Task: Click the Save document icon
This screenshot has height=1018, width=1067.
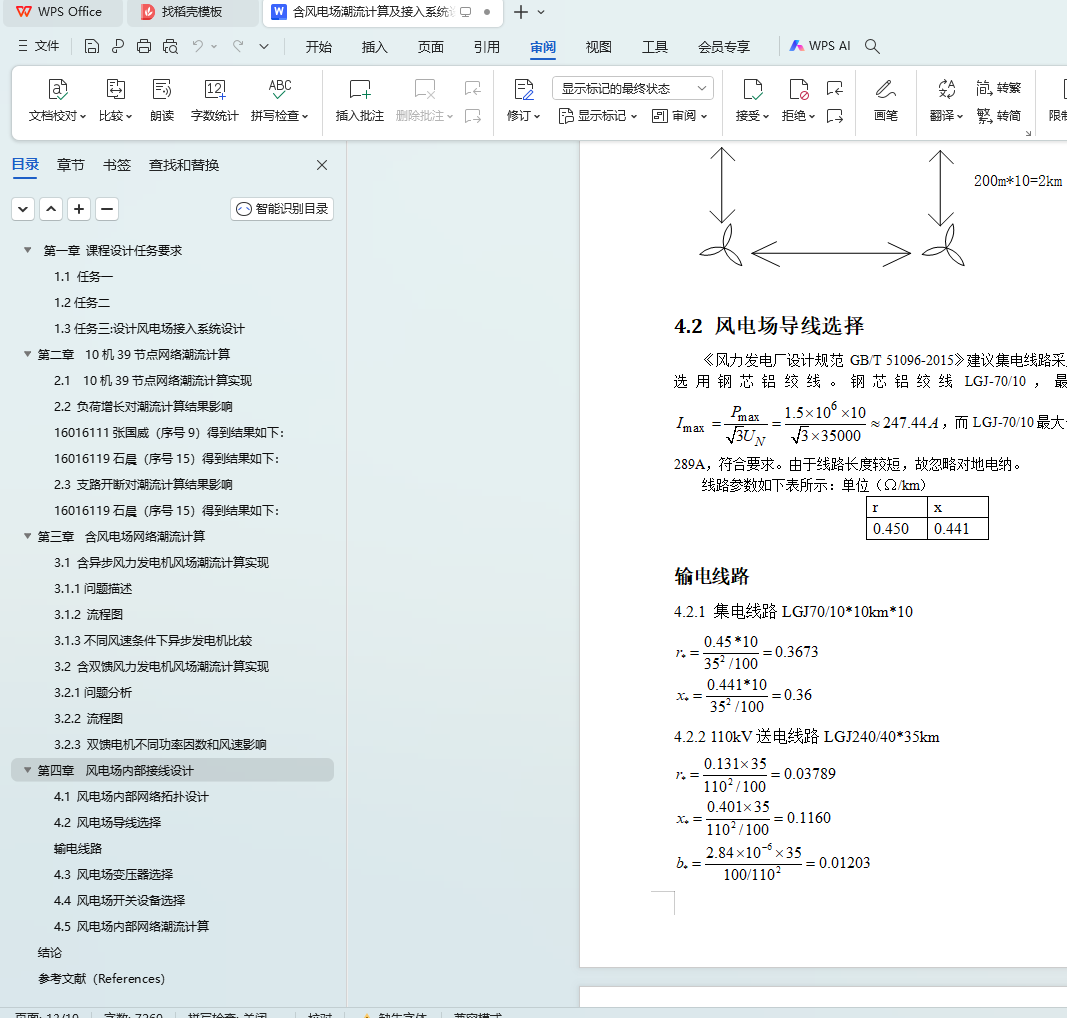Action: pyautogui.click(x=92, y=46)
